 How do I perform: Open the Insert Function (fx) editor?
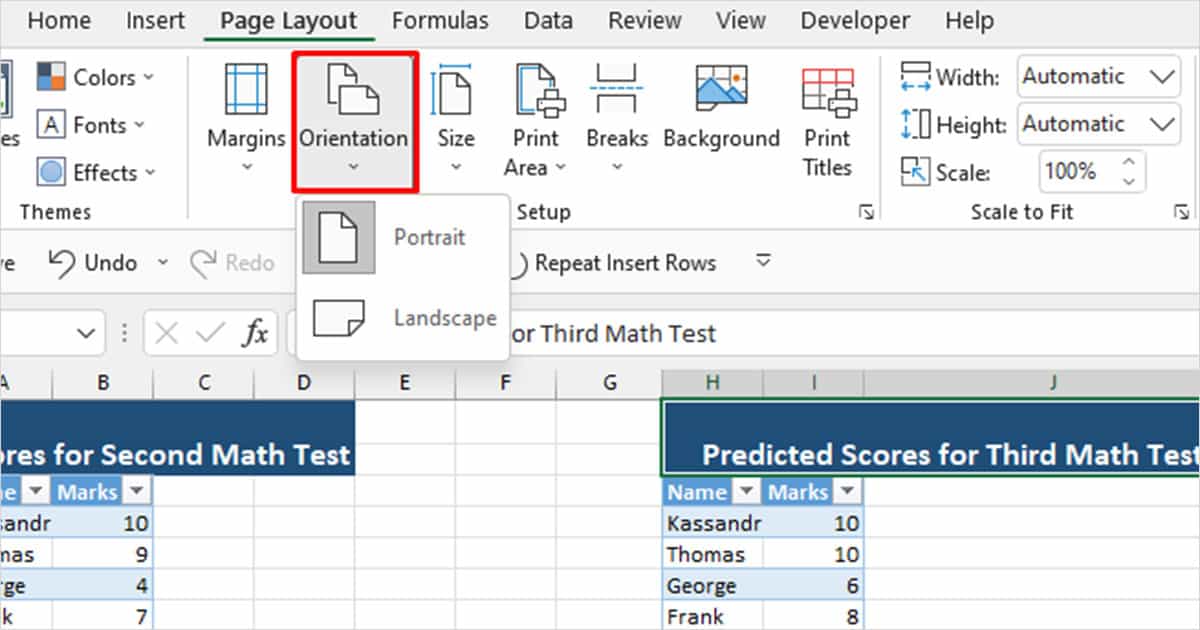(258, 333)
